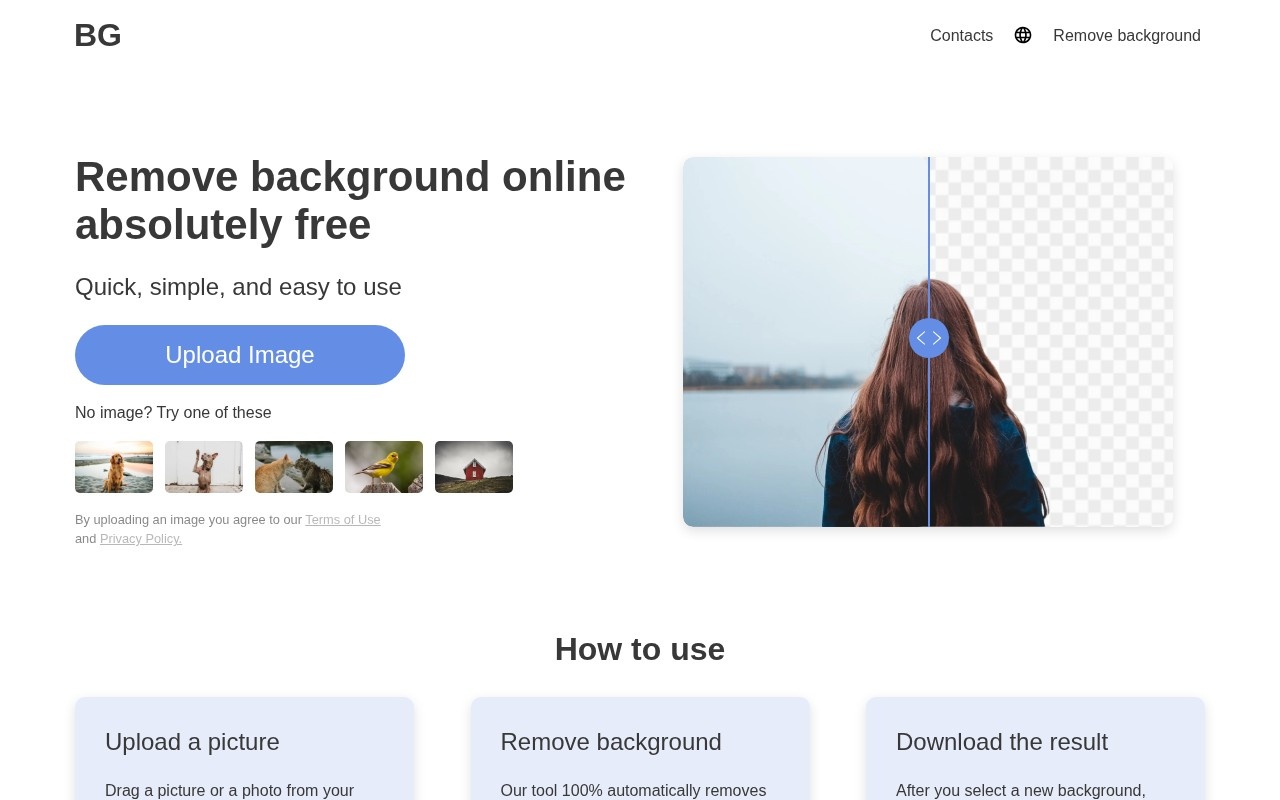
Task: Open the Privacy Policy link
Action: pyautogui.click(x=141, y=539)
